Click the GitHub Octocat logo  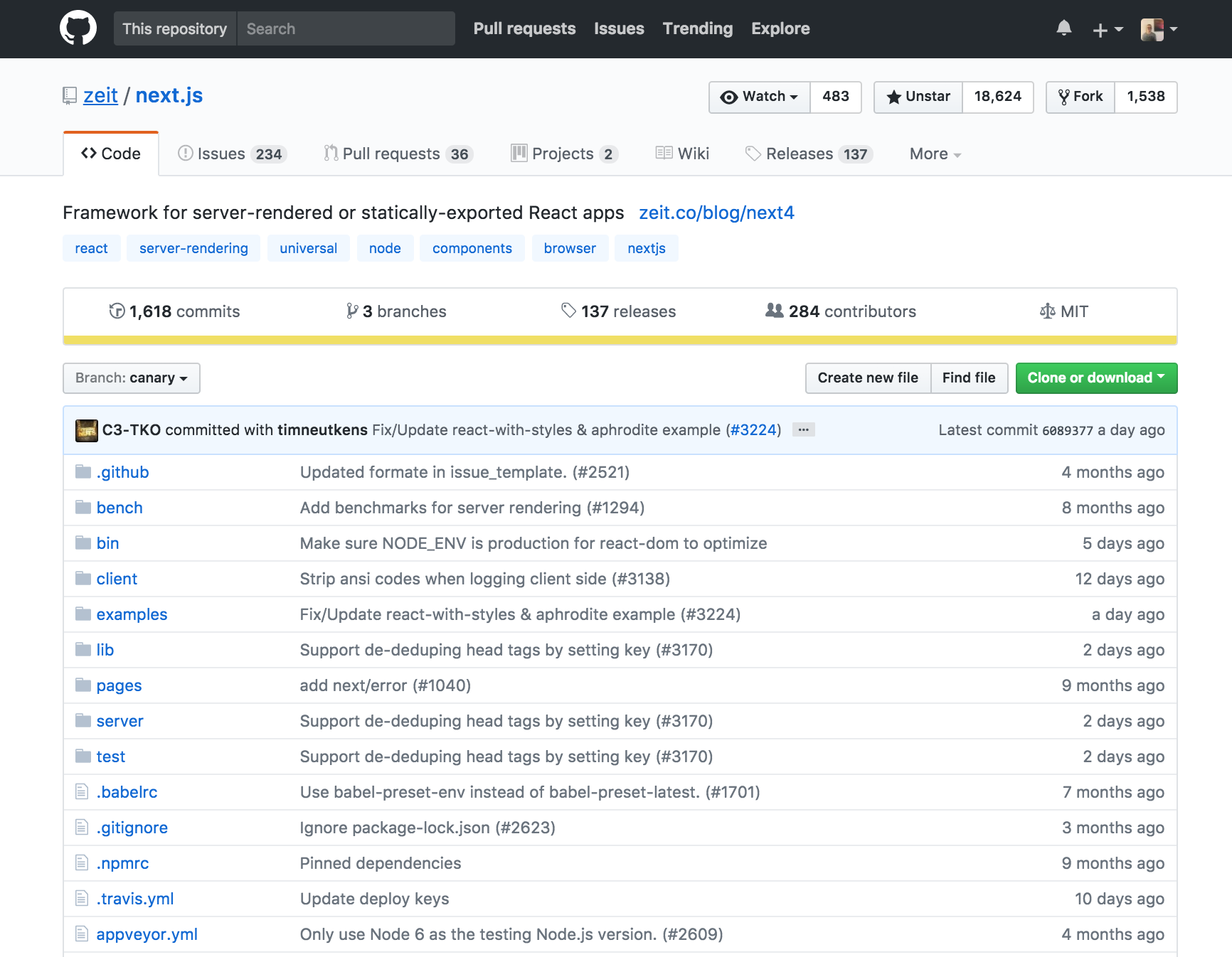(78, 28)
